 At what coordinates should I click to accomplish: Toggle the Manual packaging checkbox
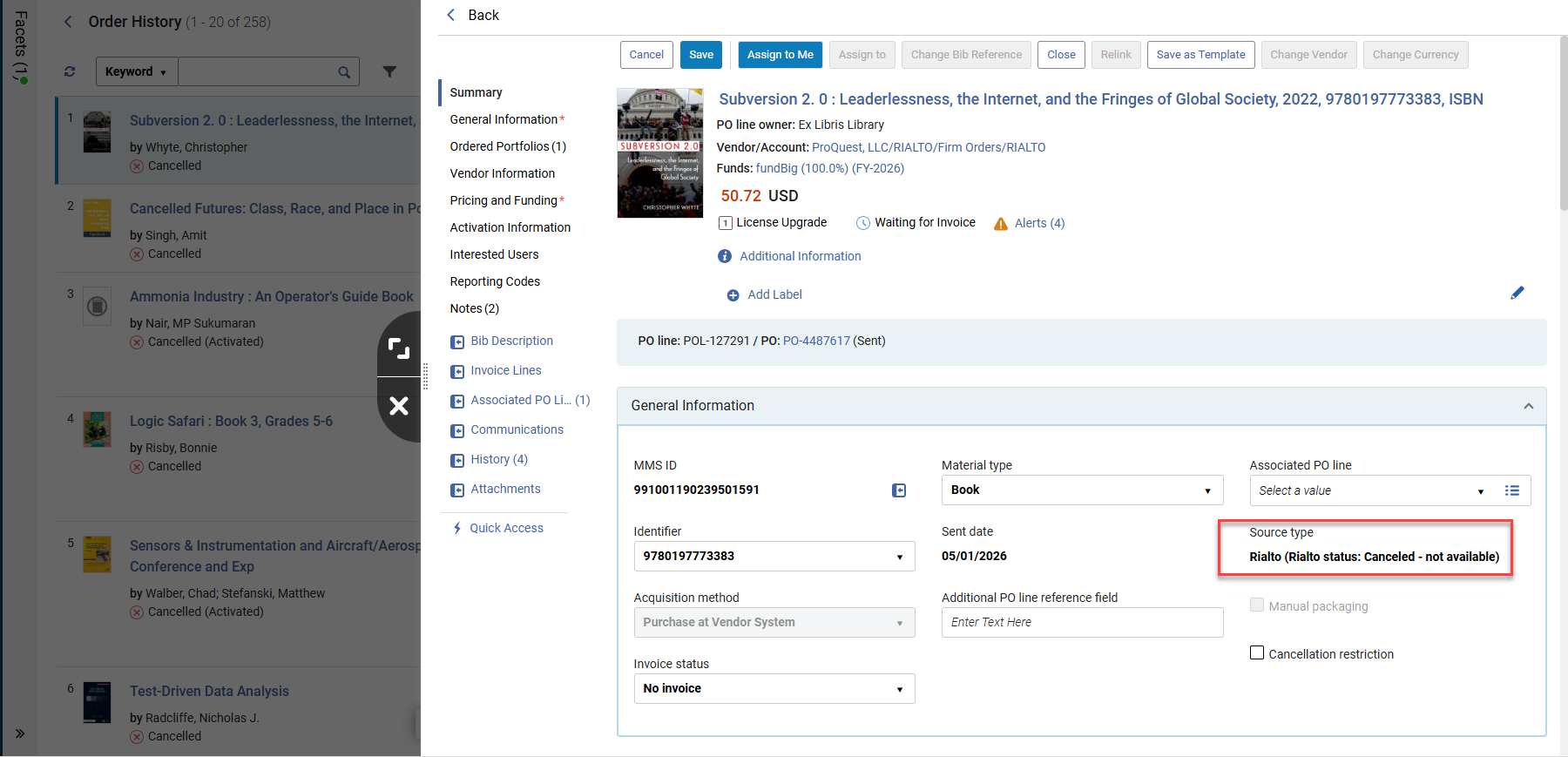click(1257, 605)
